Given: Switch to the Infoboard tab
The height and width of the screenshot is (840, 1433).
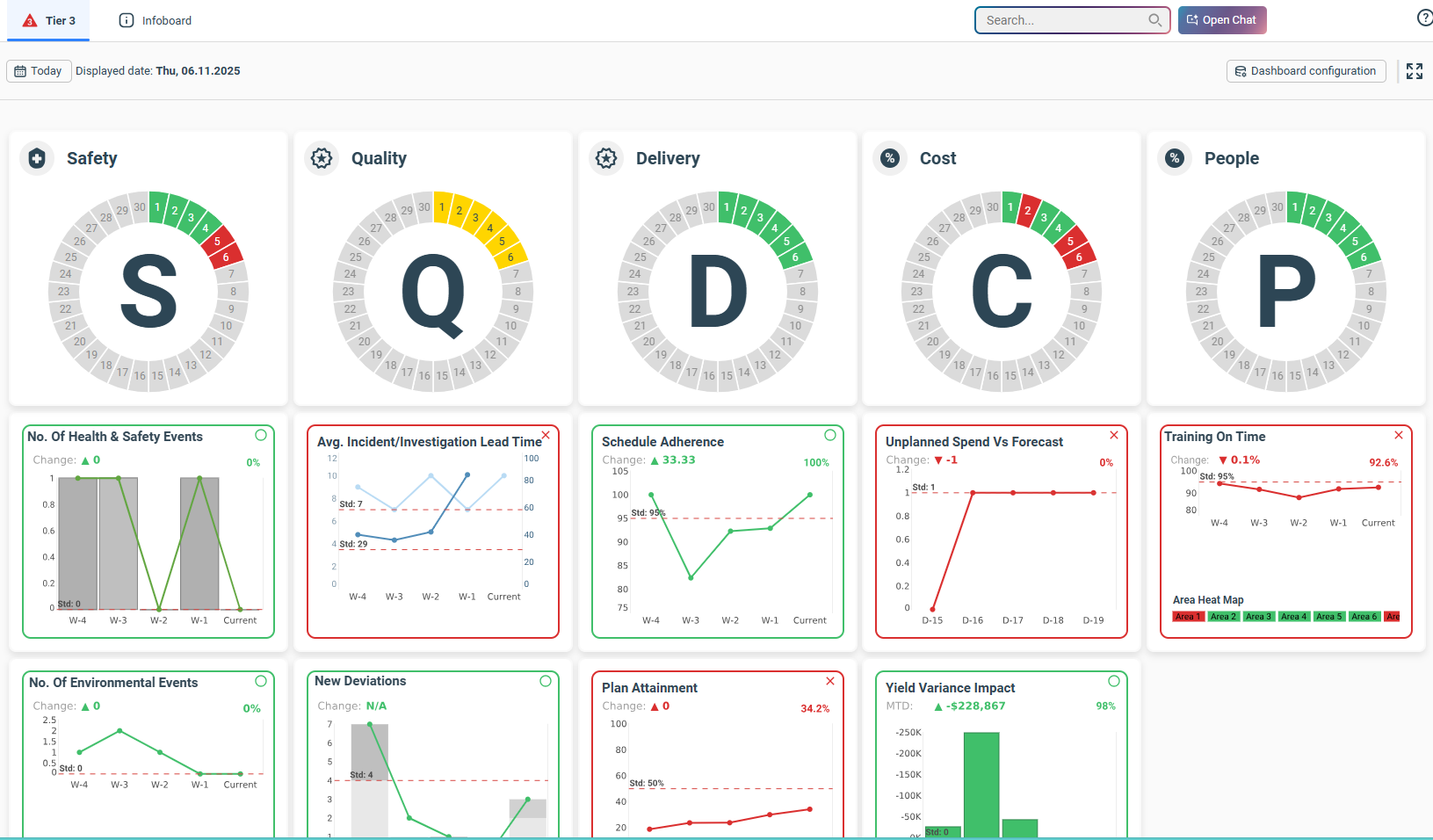Looking at the screenshot, I should (x=155, y=19).
